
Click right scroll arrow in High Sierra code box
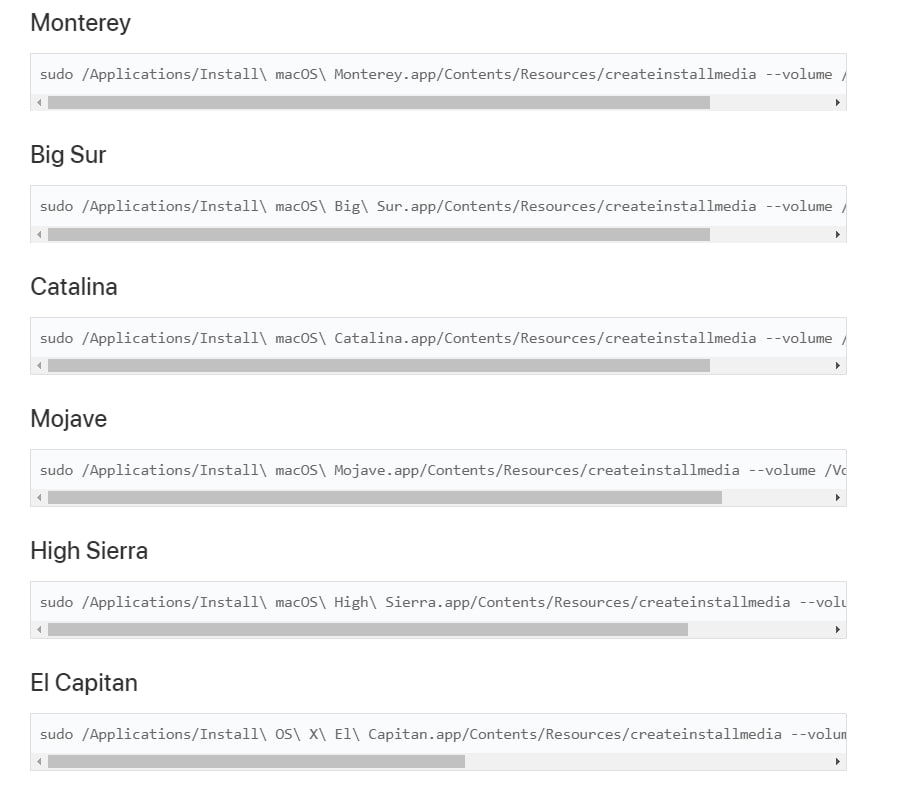[837, 630]
